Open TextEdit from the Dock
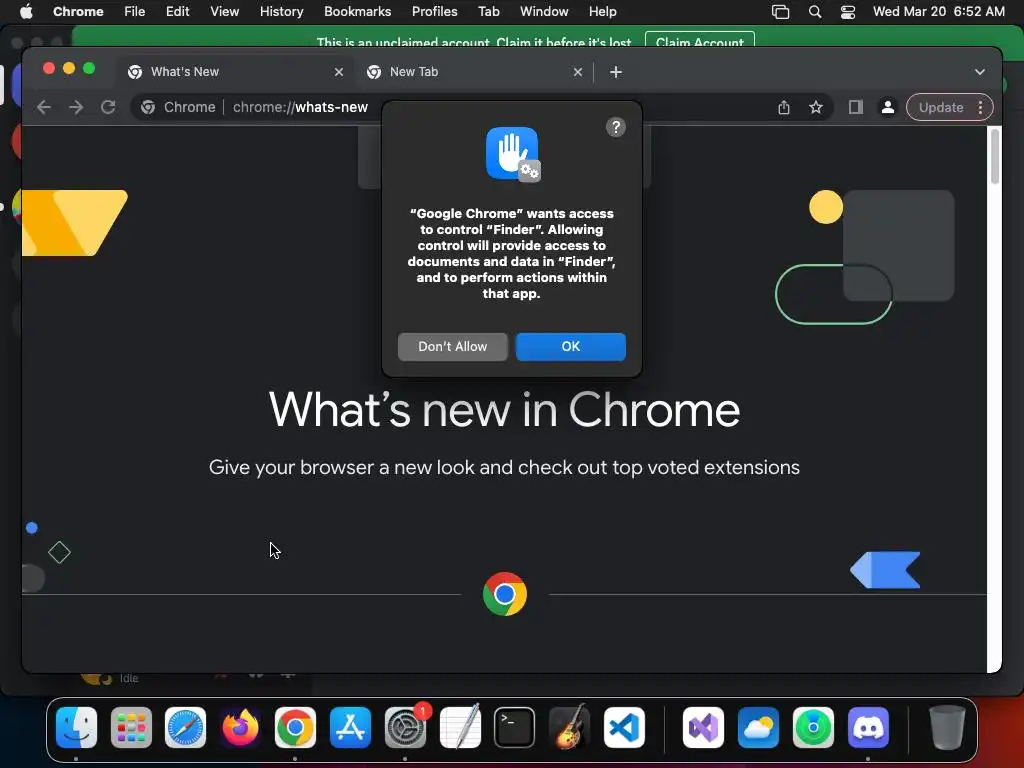Screen dimensions: 1024x768 tap(460, 727)
